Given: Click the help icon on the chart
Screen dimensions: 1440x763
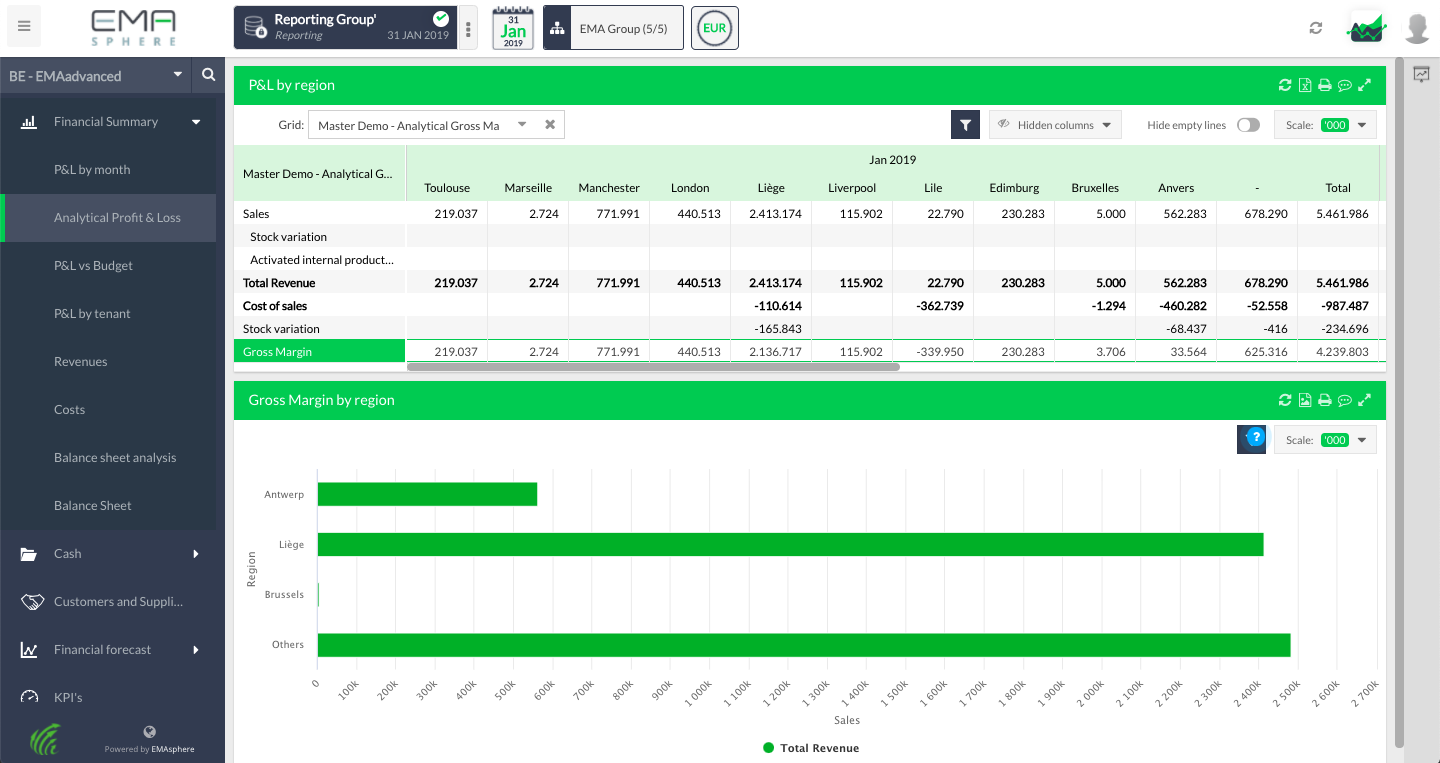Looking at the screenshot, I should (x=1251, y=438).
